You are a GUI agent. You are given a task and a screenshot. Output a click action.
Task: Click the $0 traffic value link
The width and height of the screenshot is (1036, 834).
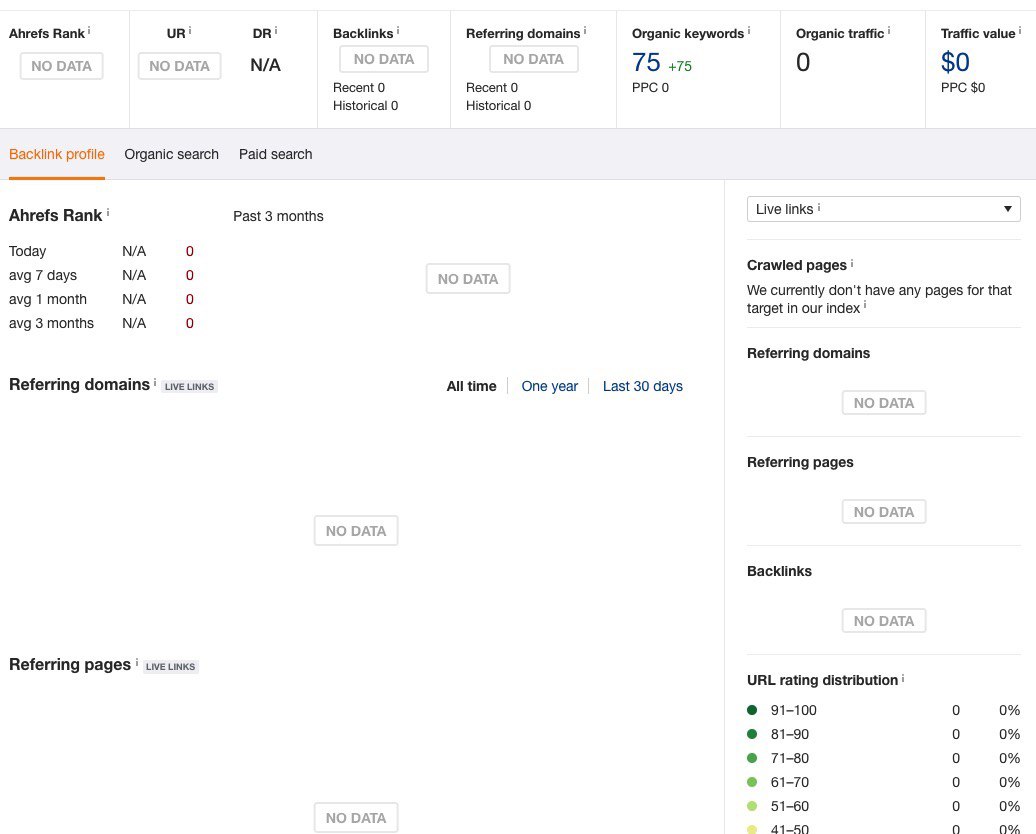(955, 62)
